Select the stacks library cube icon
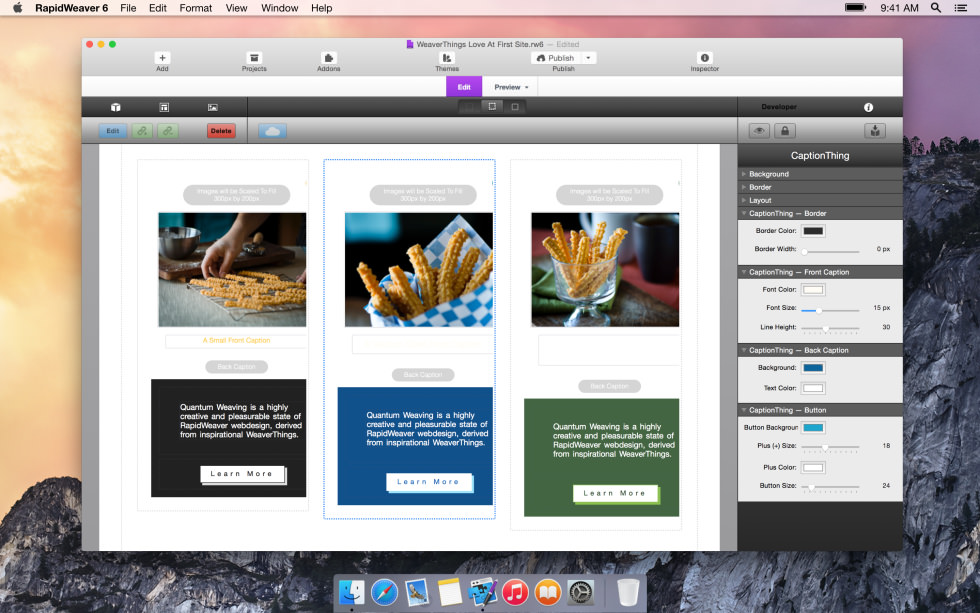The width and height of the screenshot is (980, 613). coord(116,107)
